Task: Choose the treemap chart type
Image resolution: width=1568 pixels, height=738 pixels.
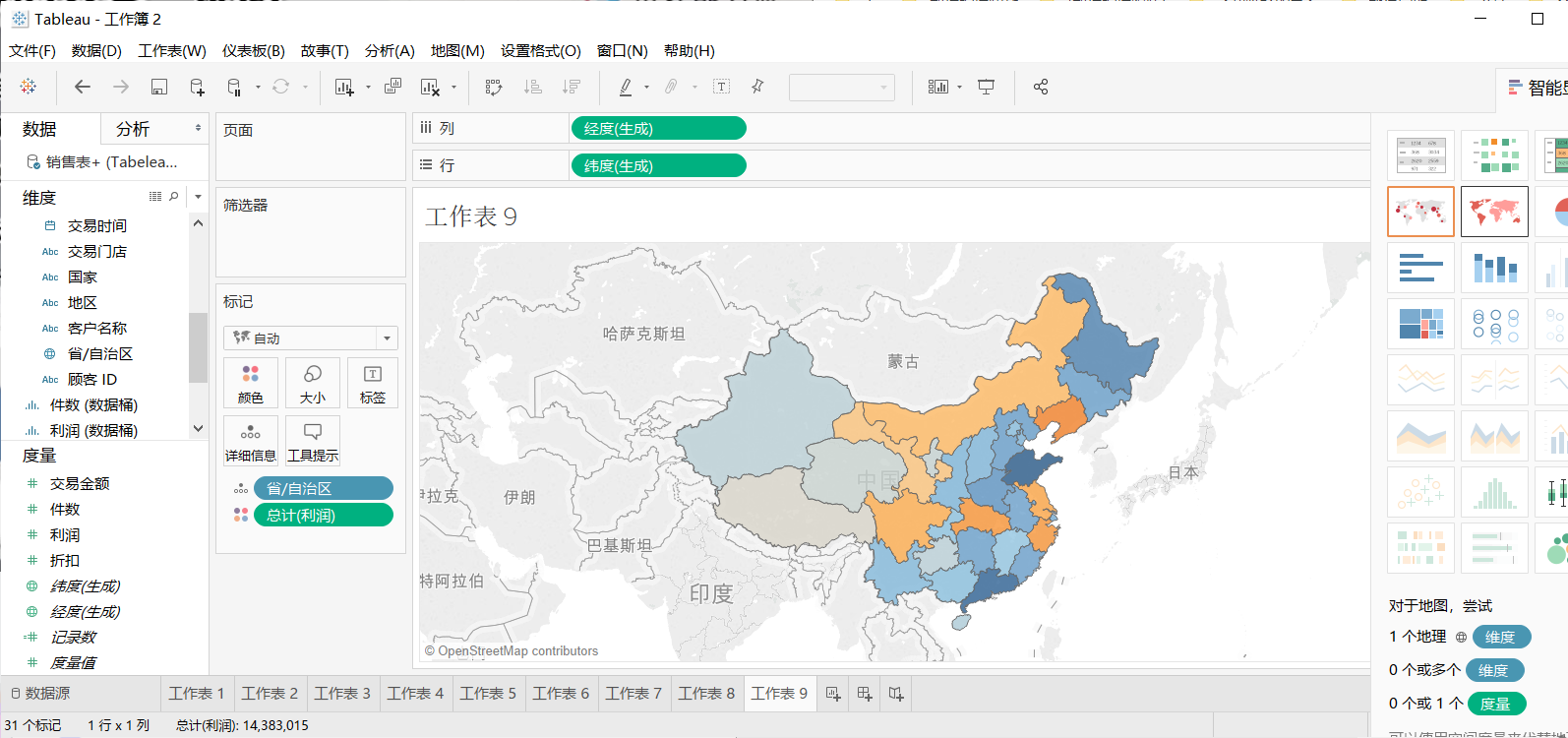Action: [1420, 324]
